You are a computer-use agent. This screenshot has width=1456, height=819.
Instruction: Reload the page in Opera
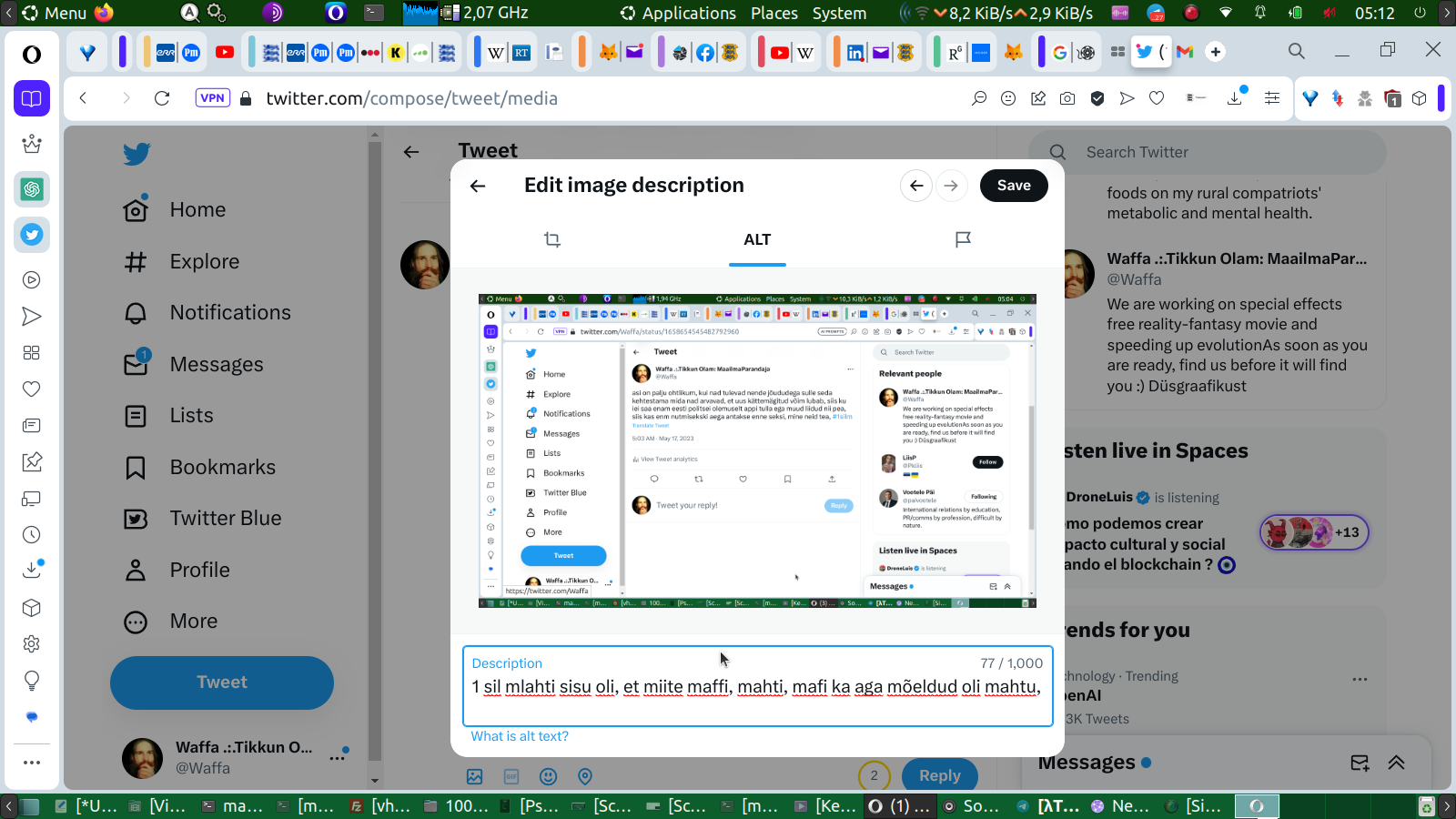[162, 98]
